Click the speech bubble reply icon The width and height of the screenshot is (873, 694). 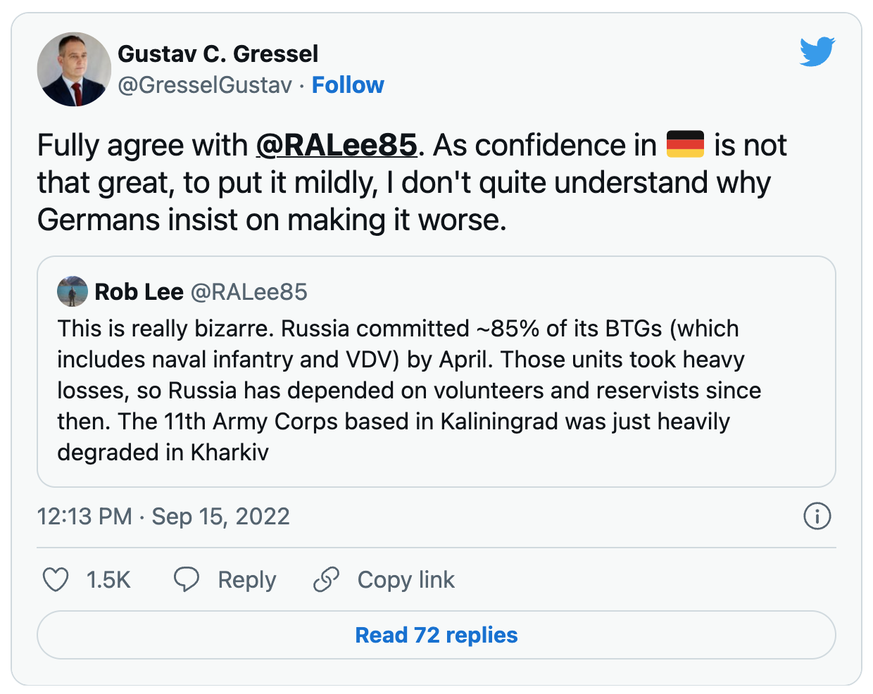coord(187,579)
